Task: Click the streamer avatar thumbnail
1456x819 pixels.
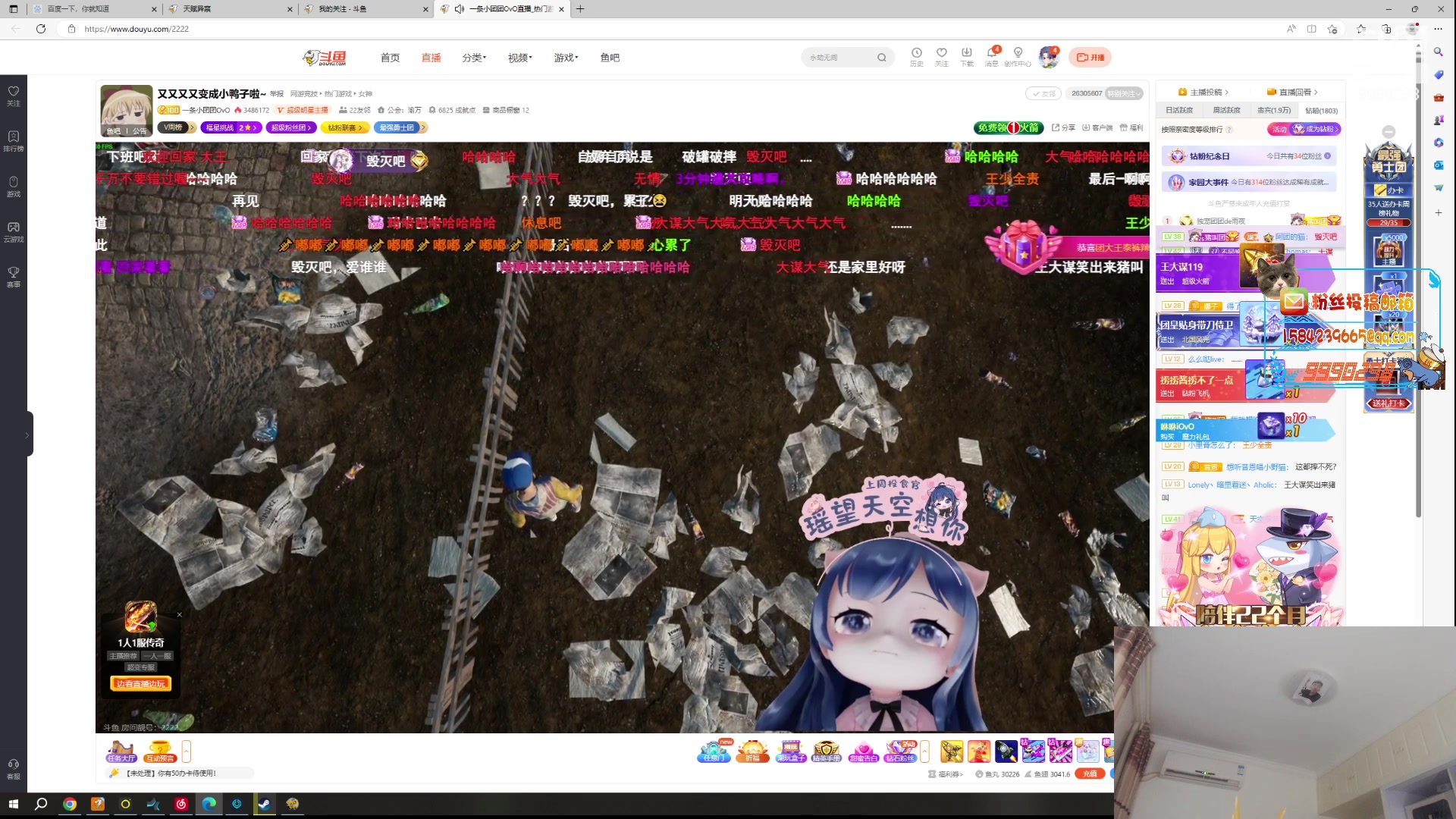Action: click(x=126, y=111)
